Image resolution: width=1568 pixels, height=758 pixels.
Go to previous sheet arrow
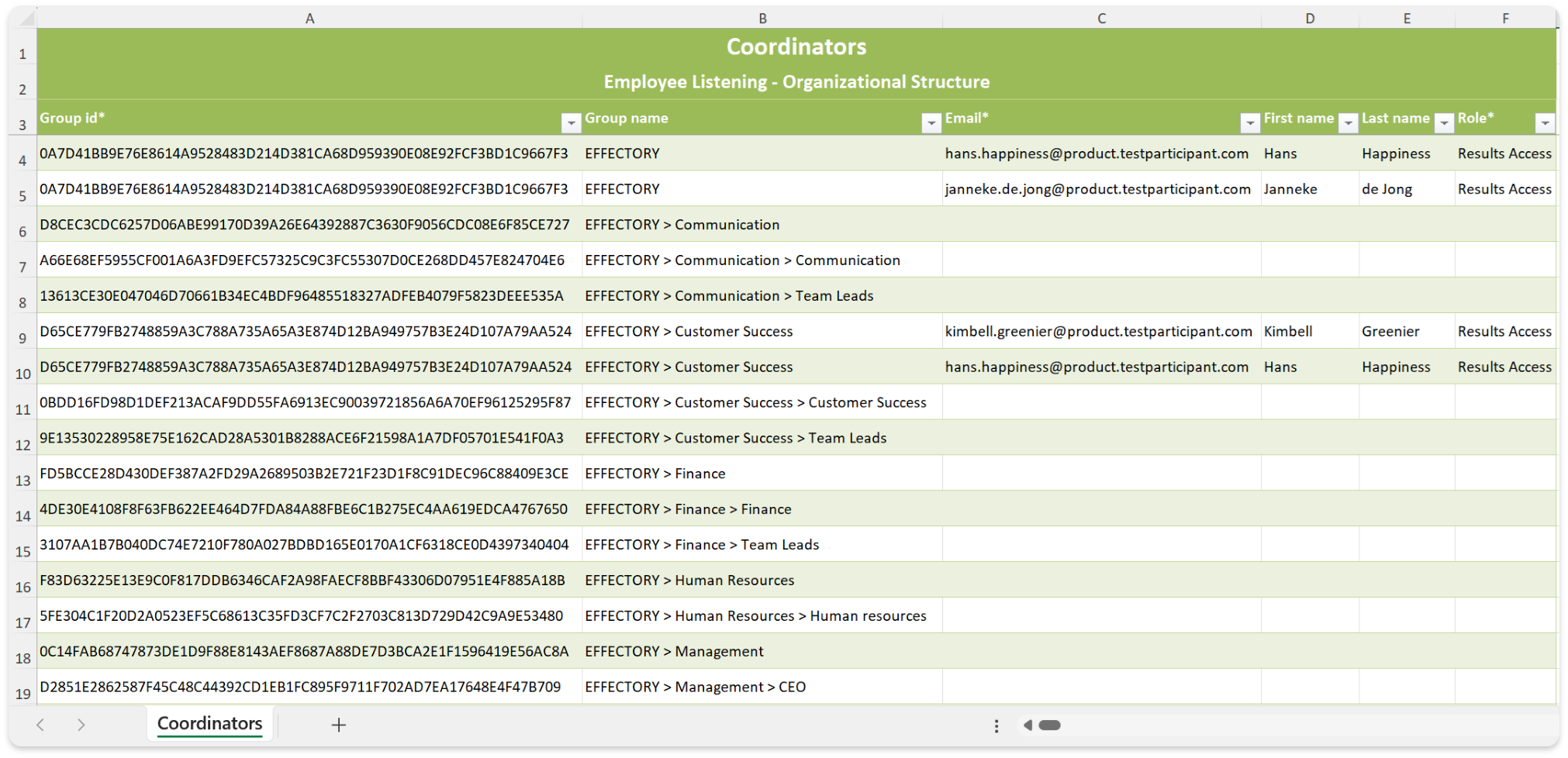point(40,725)
